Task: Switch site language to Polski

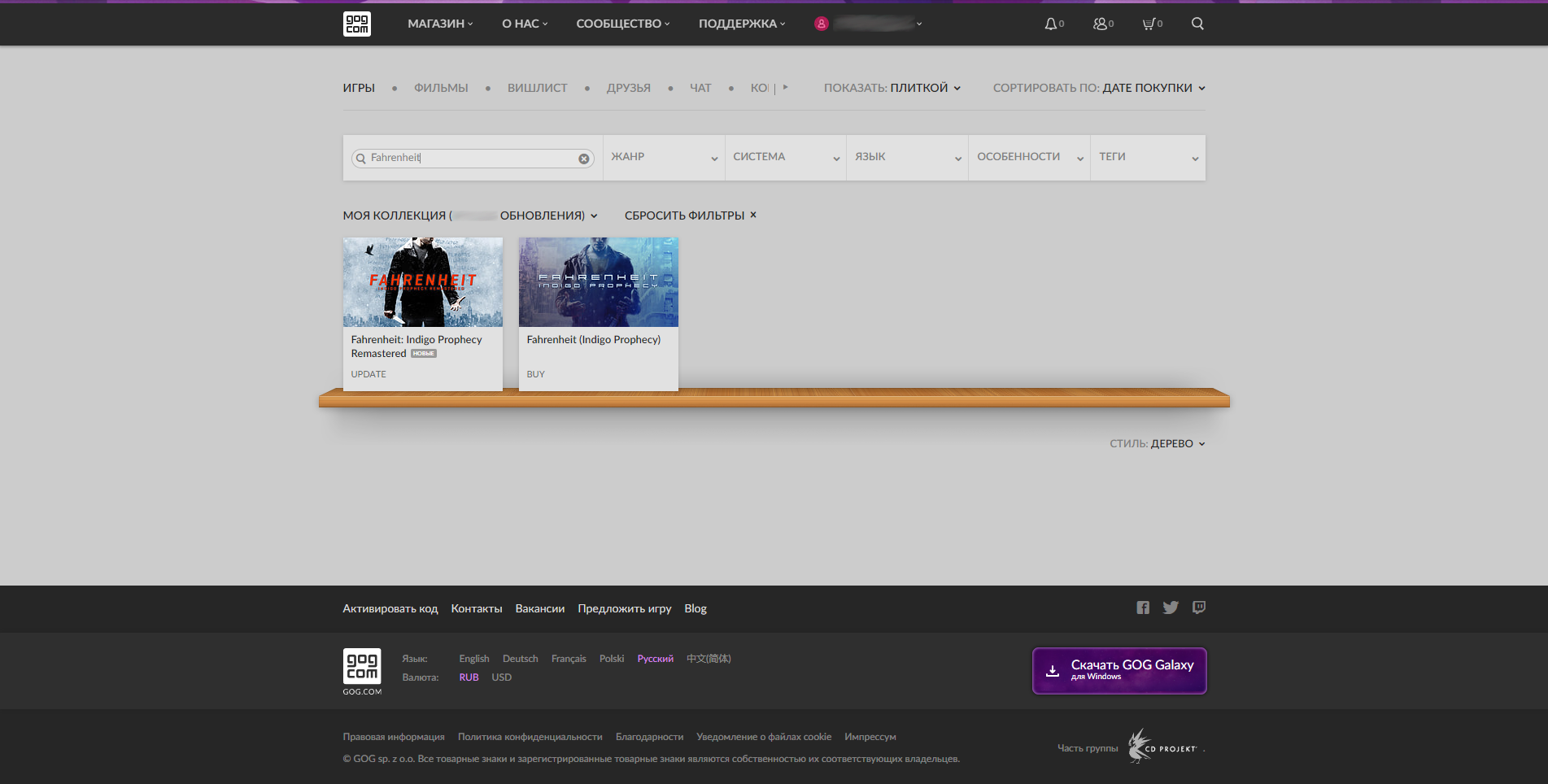Action: [x=612, y=659]
